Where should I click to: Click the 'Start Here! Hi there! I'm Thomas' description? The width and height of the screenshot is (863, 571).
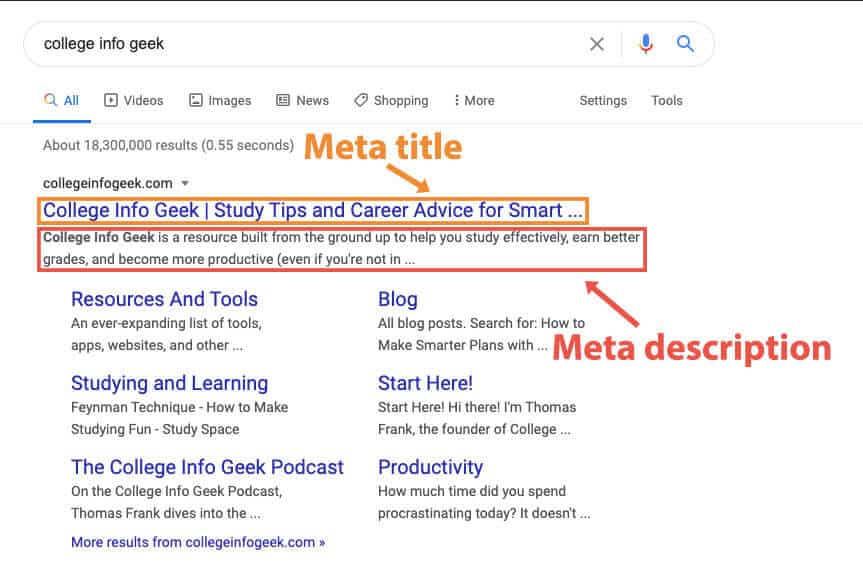477,418
